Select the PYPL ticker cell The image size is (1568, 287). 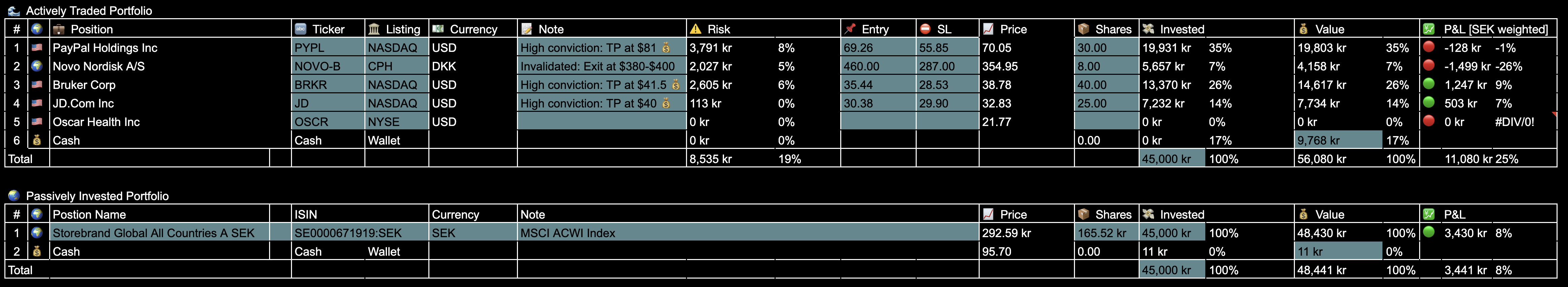click(x=328, y=47)
